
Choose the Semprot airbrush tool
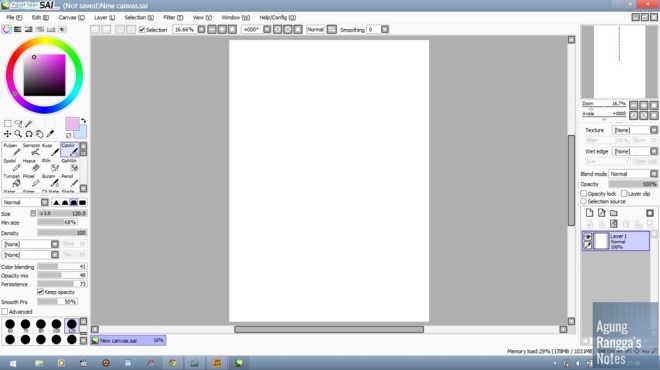coord(31,149)
